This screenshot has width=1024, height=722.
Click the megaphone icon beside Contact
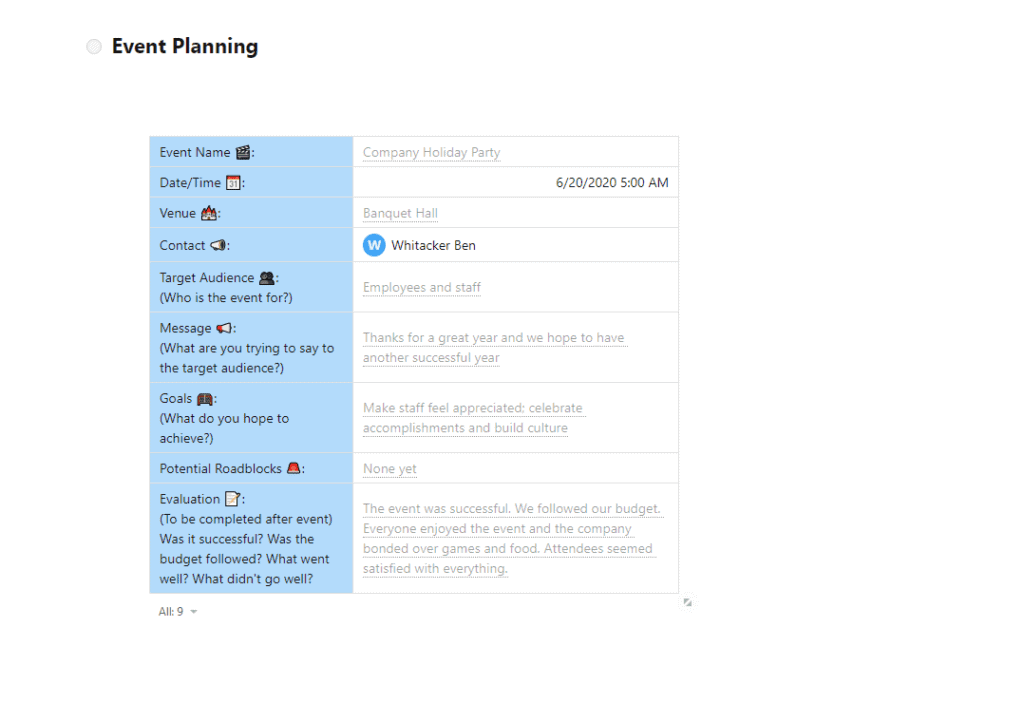tap(218, 246)
